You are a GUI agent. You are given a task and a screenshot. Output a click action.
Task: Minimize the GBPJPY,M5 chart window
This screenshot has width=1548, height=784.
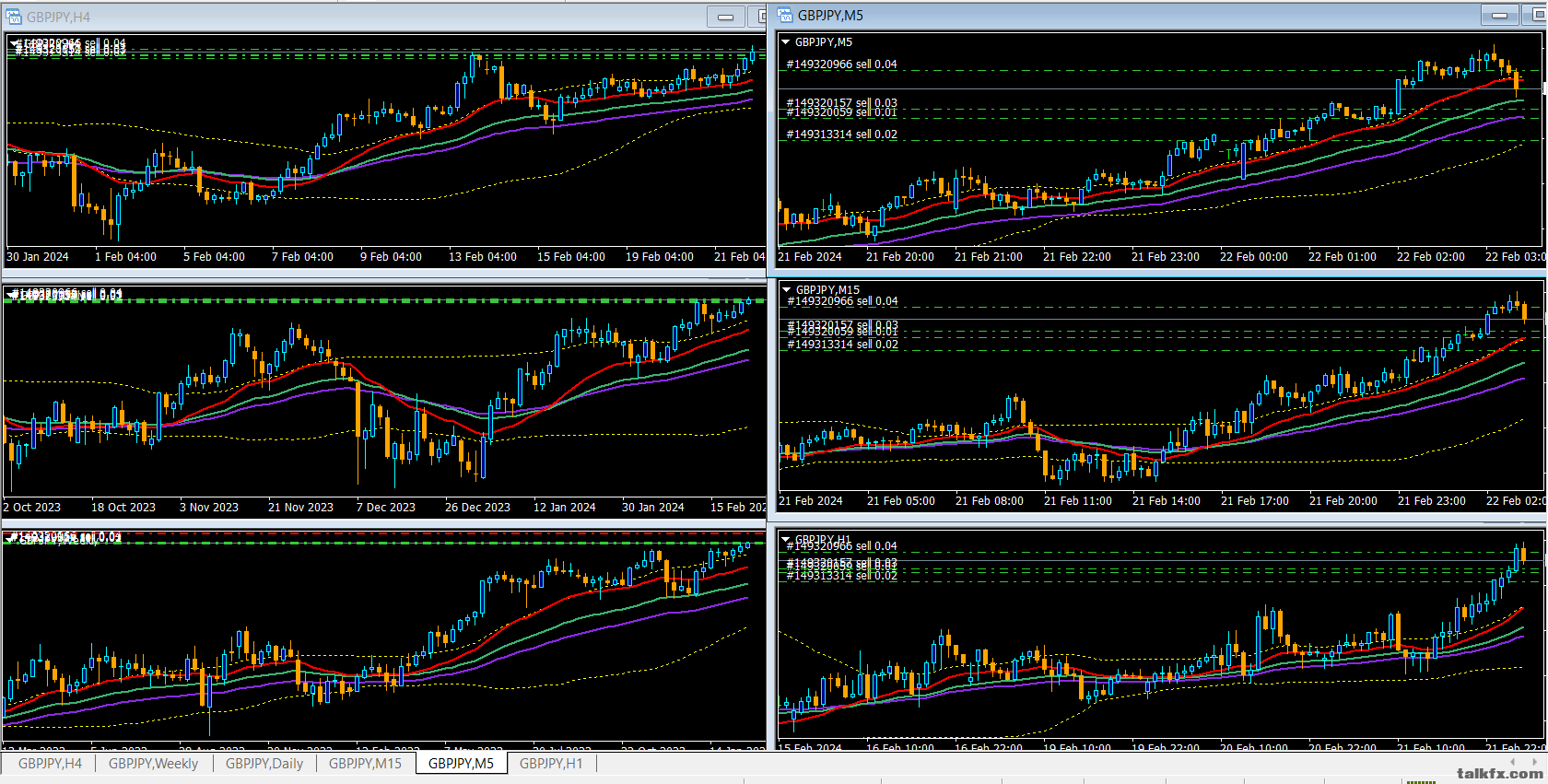[x=1499, y=15]
